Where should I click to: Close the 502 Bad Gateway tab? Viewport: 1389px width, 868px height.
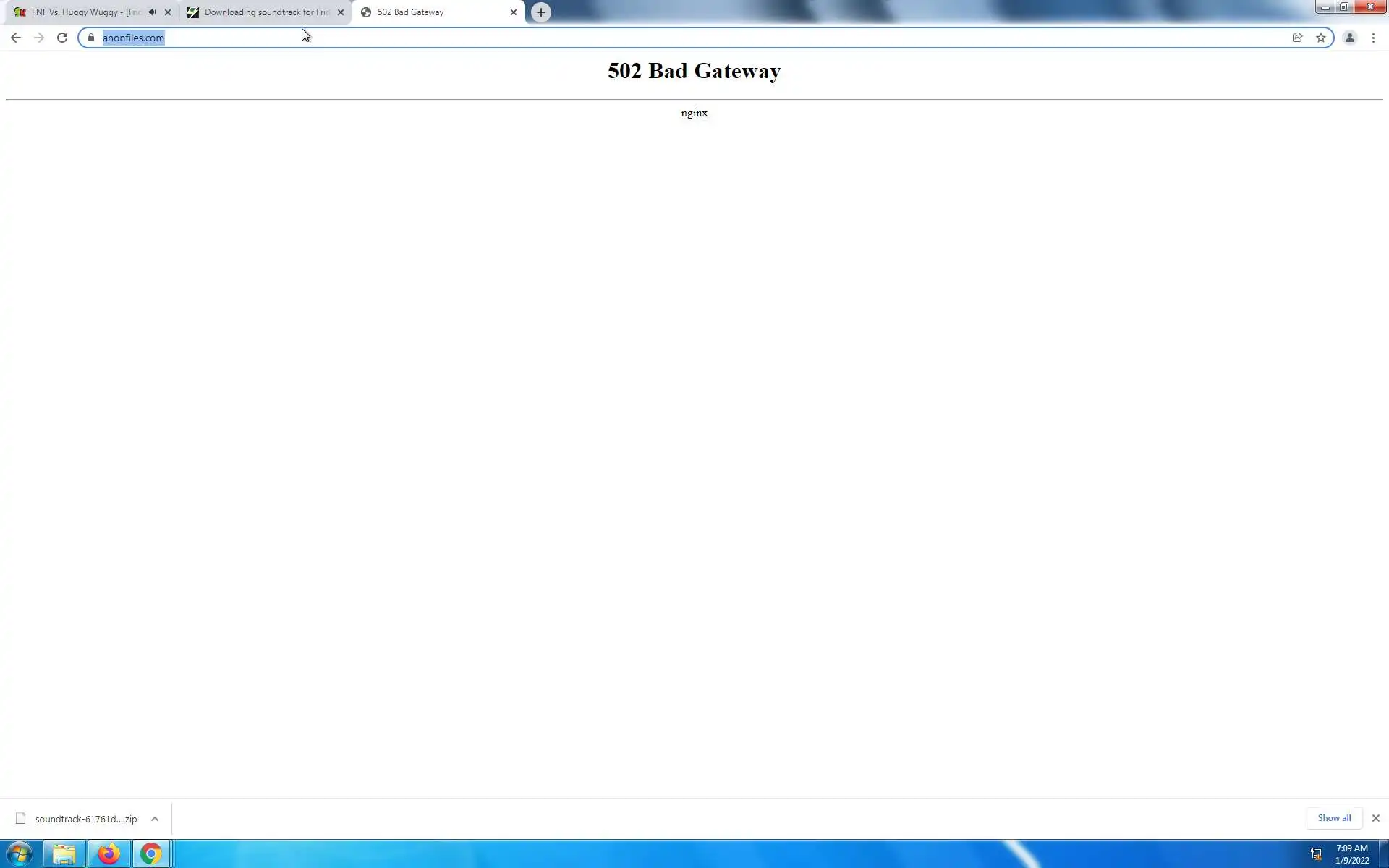point(514,12)
